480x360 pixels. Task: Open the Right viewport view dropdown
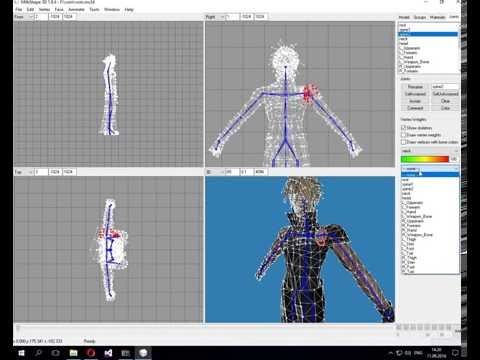[x=216, y=17]
